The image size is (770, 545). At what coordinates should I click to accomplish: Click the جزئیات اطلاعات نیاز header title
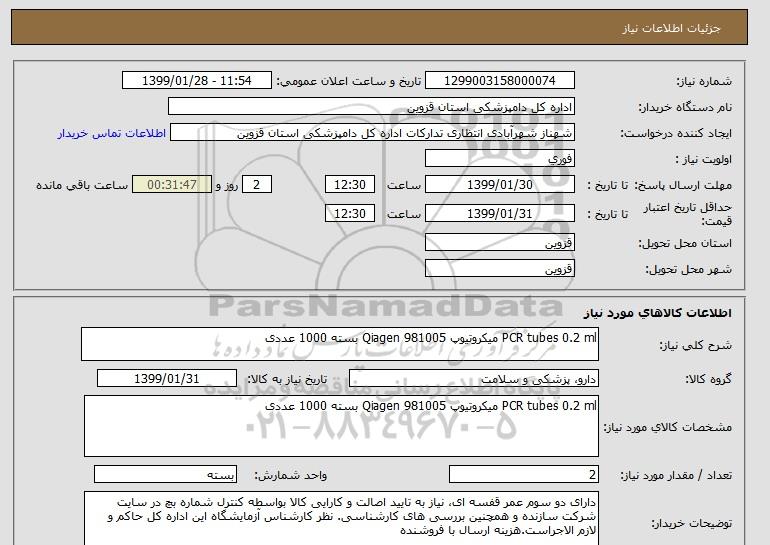(x=671, y=28)
